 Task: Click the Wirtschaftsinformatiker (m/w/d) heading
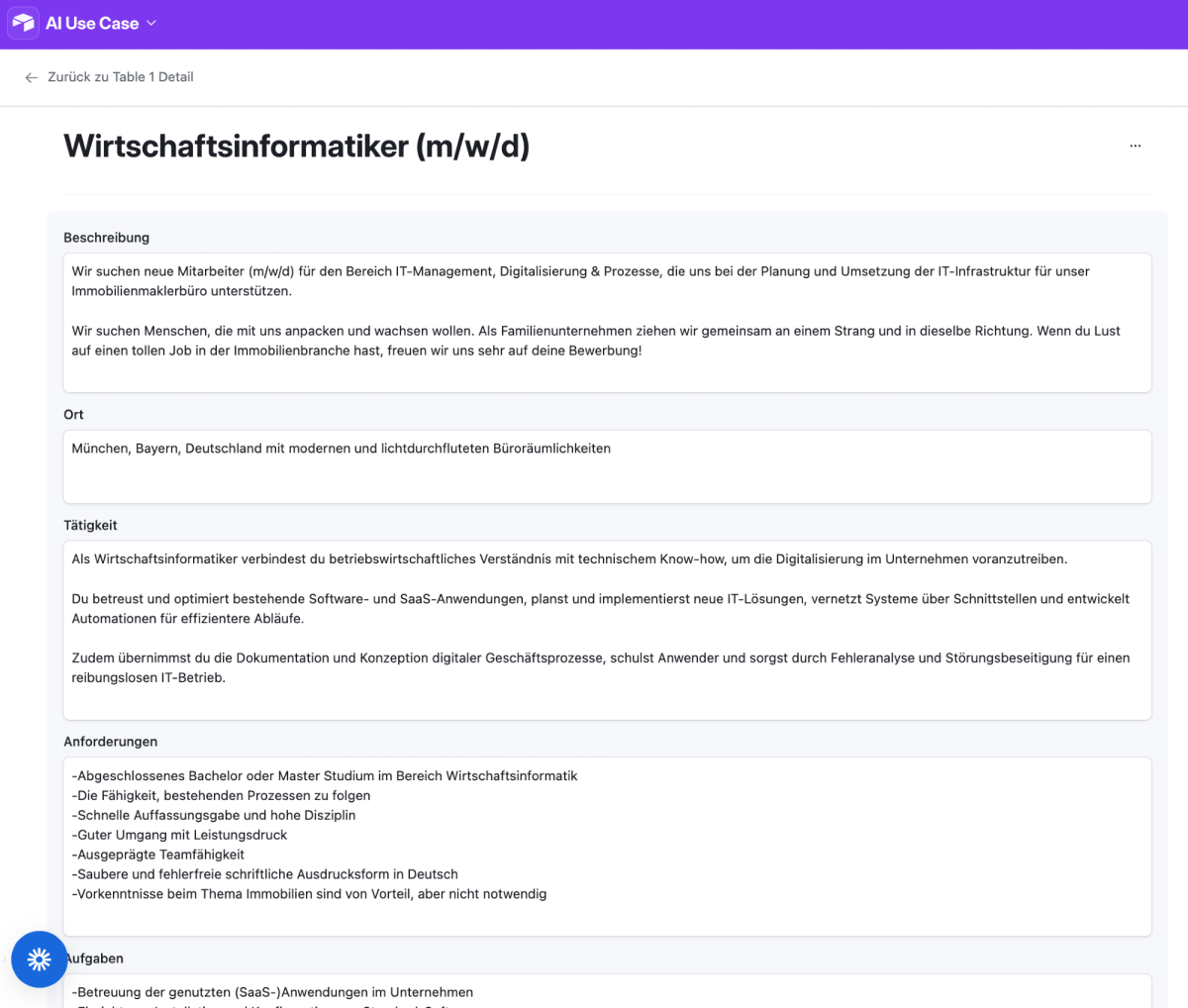[296, 147]
